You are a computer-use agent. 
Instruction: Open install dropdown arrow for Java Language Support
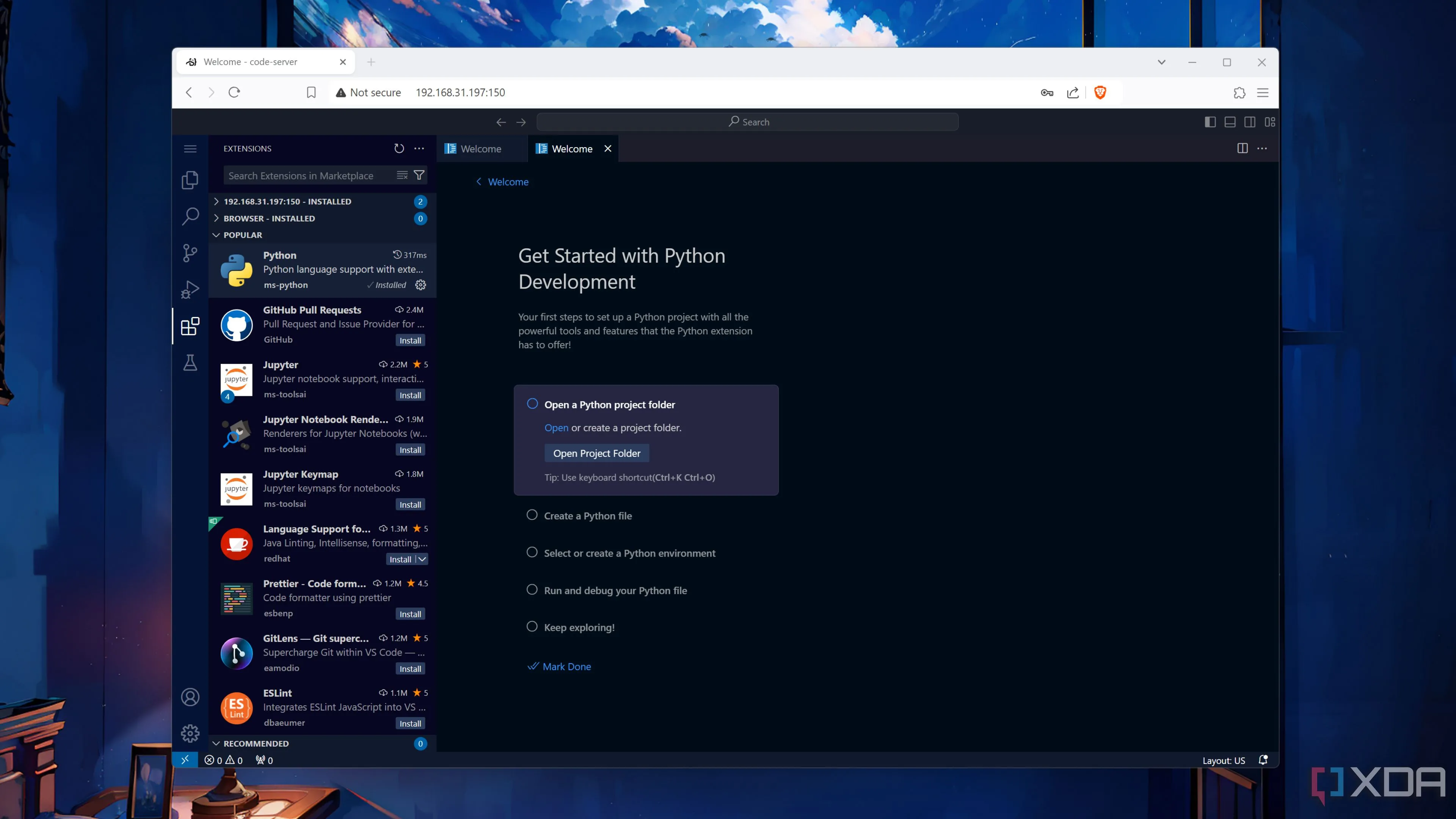422,559
